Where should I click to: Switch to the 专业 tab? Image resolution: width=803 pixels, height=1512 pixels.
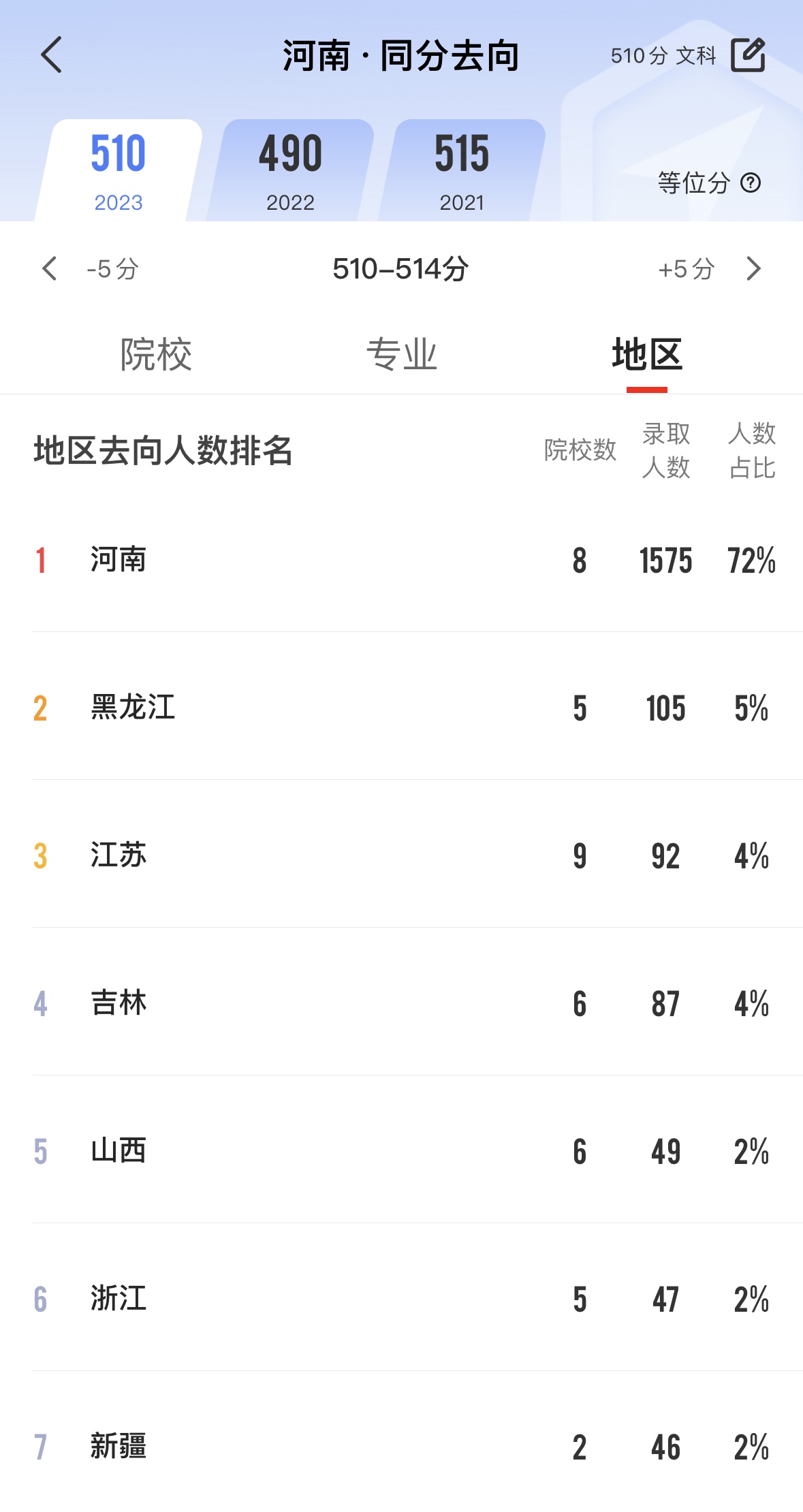(401, 354)
